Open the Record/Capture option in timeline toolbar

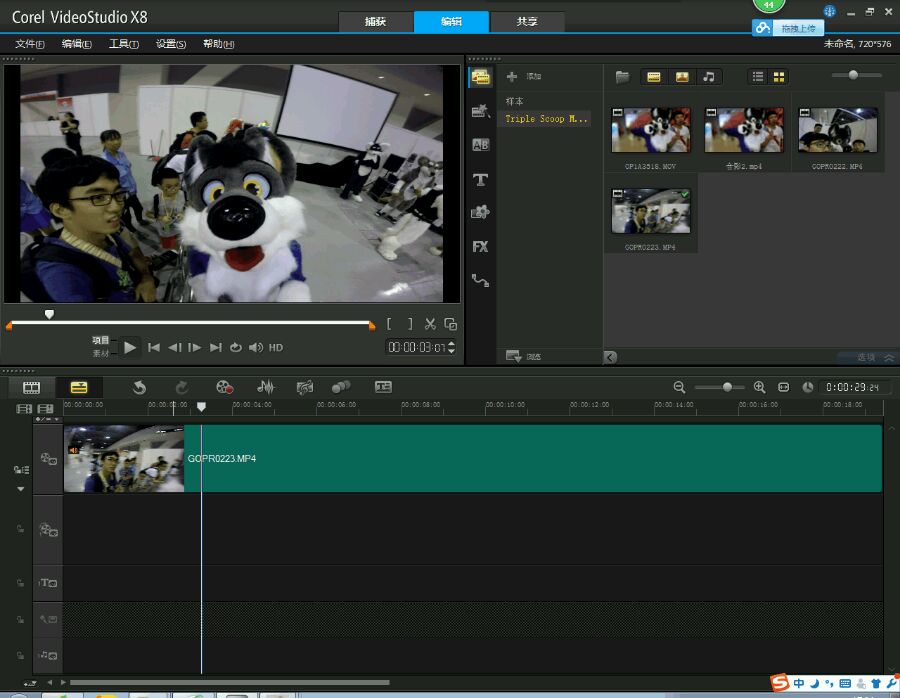(x=224, y=387)
